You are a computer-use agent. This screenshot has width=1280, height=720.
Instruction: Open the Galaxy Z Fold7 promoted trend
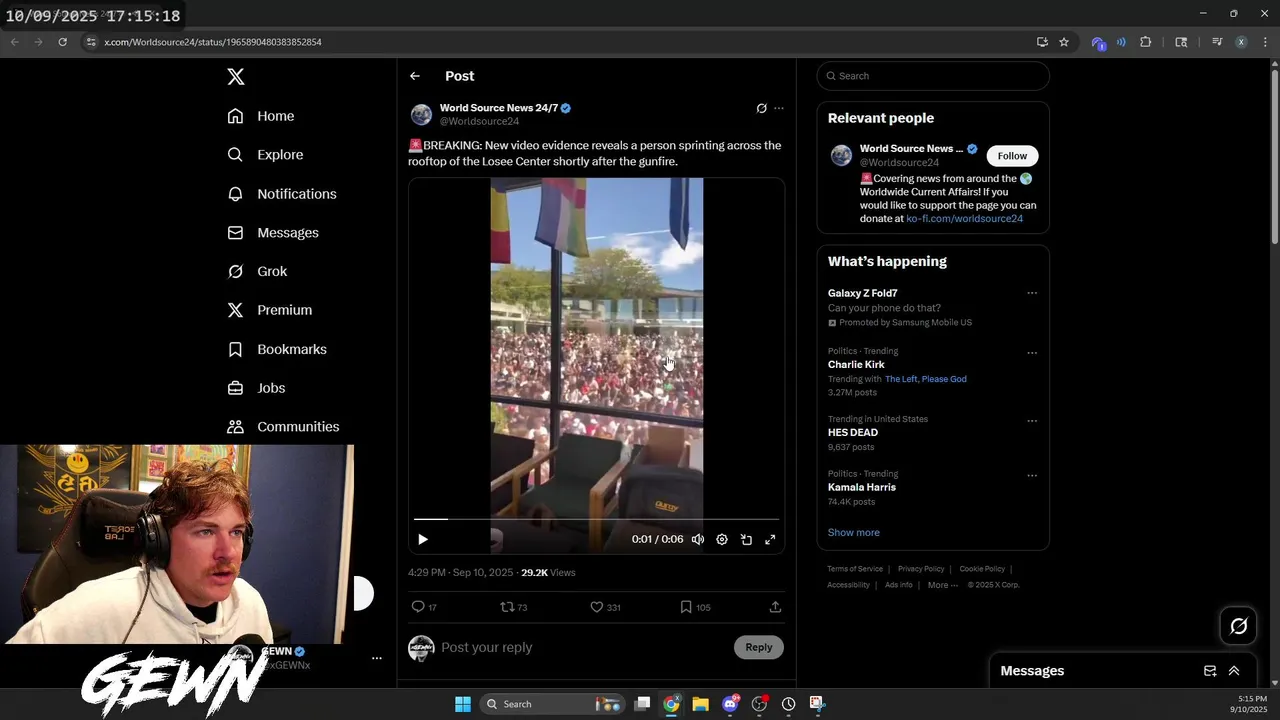(863, 293)
